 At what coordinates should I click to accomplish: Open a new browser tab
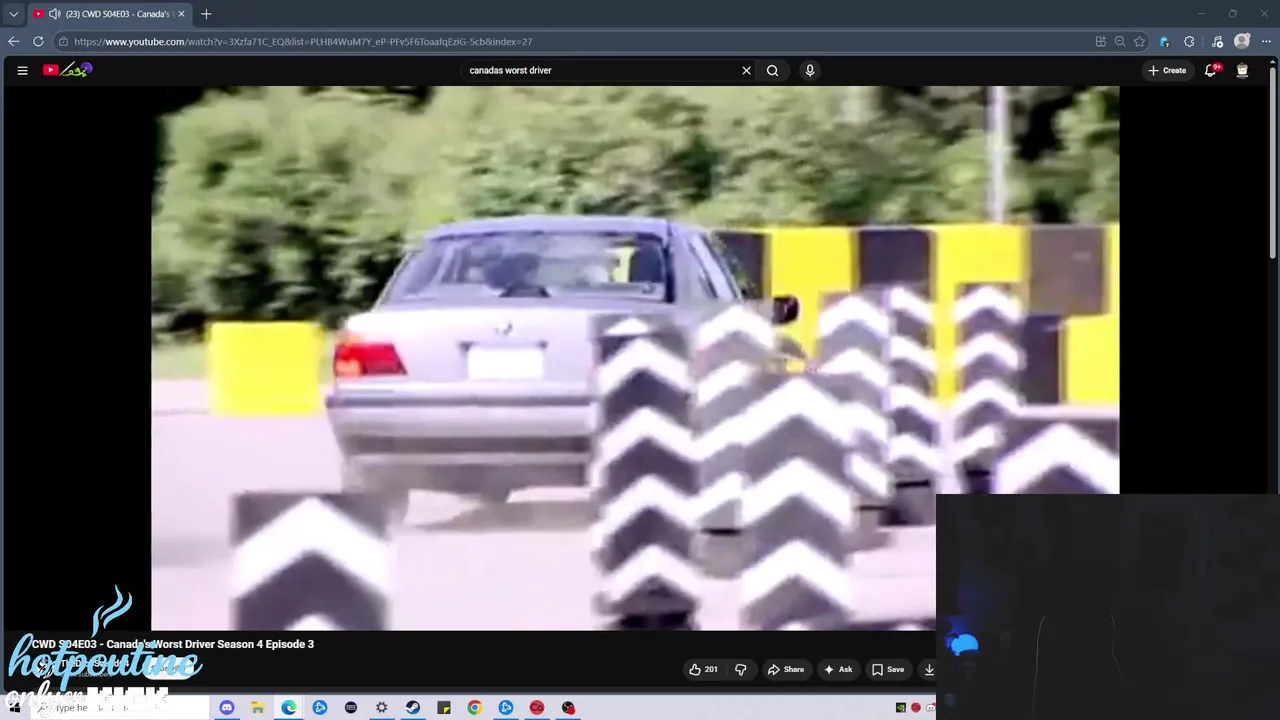206,14
